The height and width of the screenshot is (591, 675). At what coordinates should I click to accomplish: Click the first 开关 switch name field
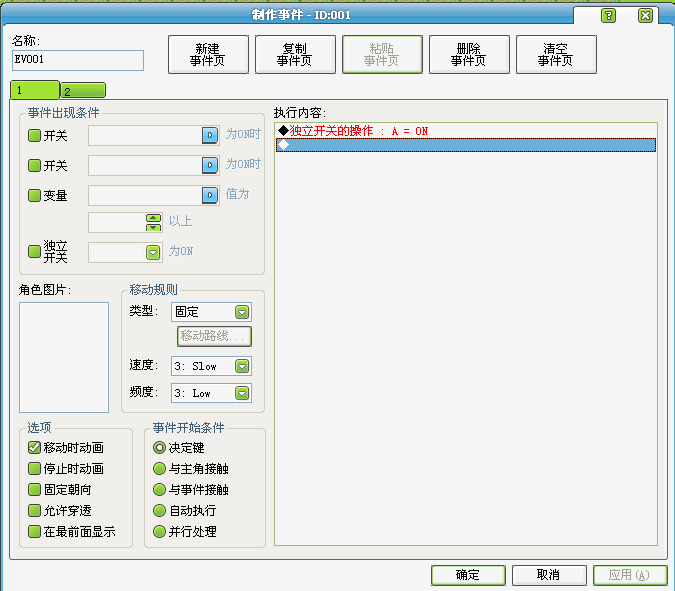pos(145,135)
